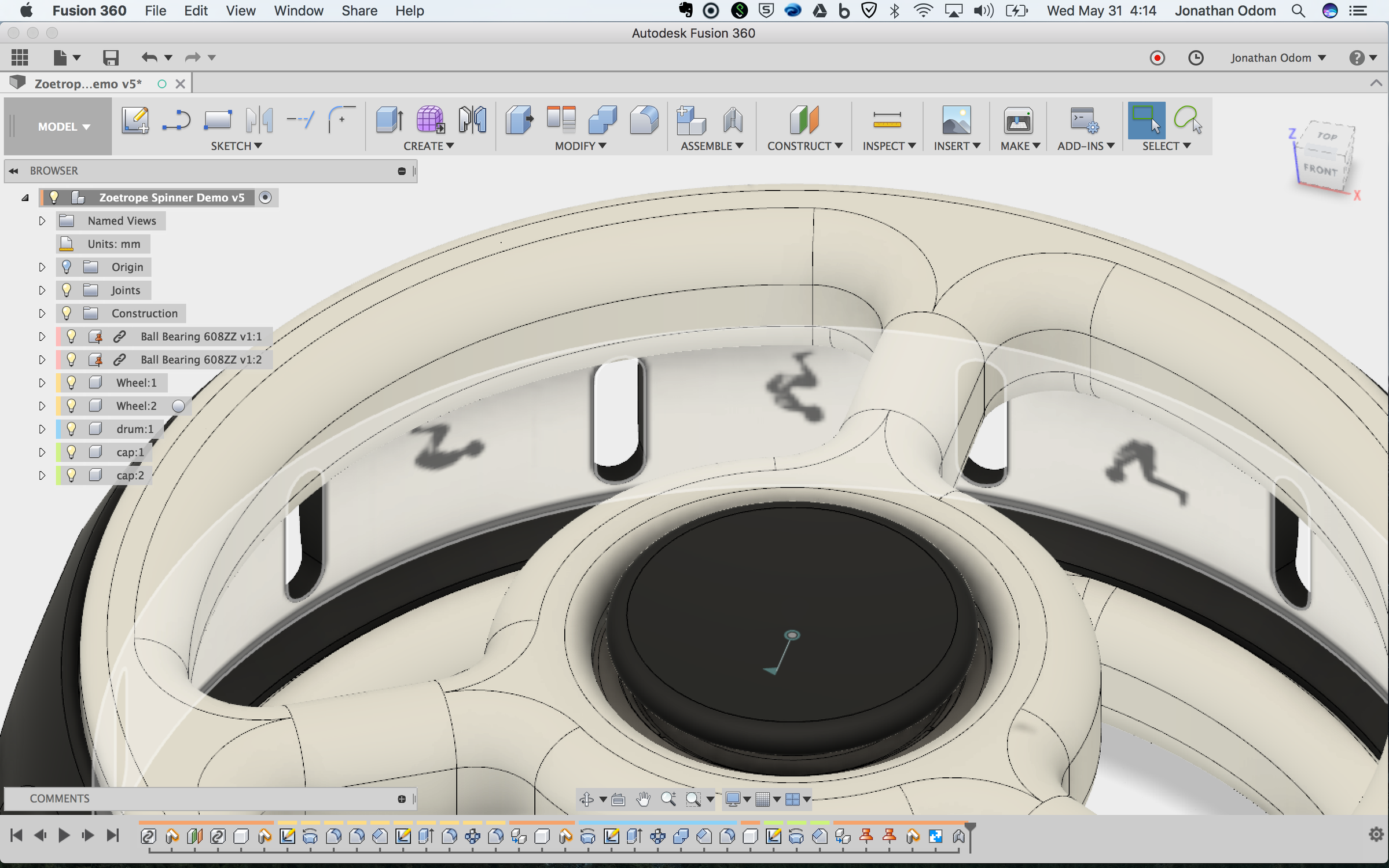This screenshot has height=868, width=1389.
Task: Switch to the Zoetrop...emo v5 document tab
Action: tap(88, 84)
